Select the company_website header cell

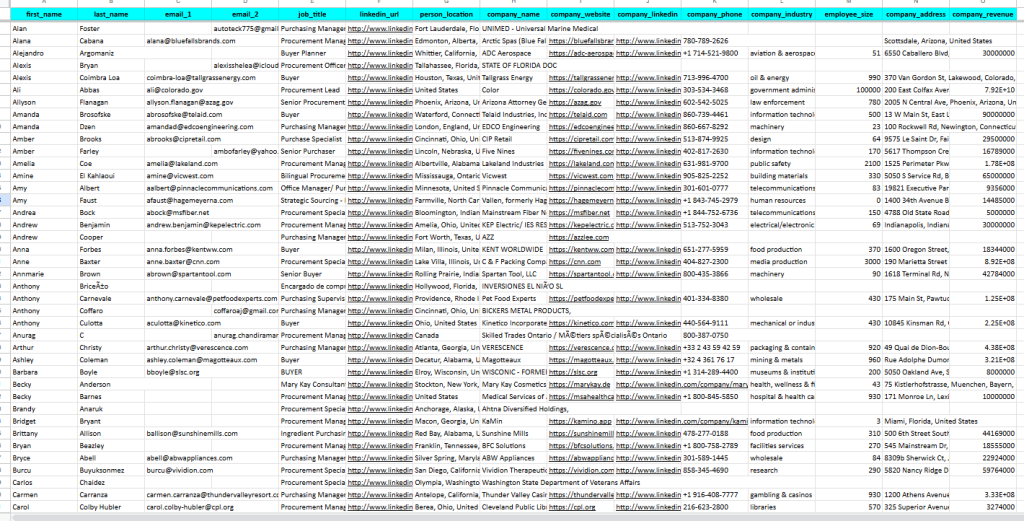click(581, 14)
